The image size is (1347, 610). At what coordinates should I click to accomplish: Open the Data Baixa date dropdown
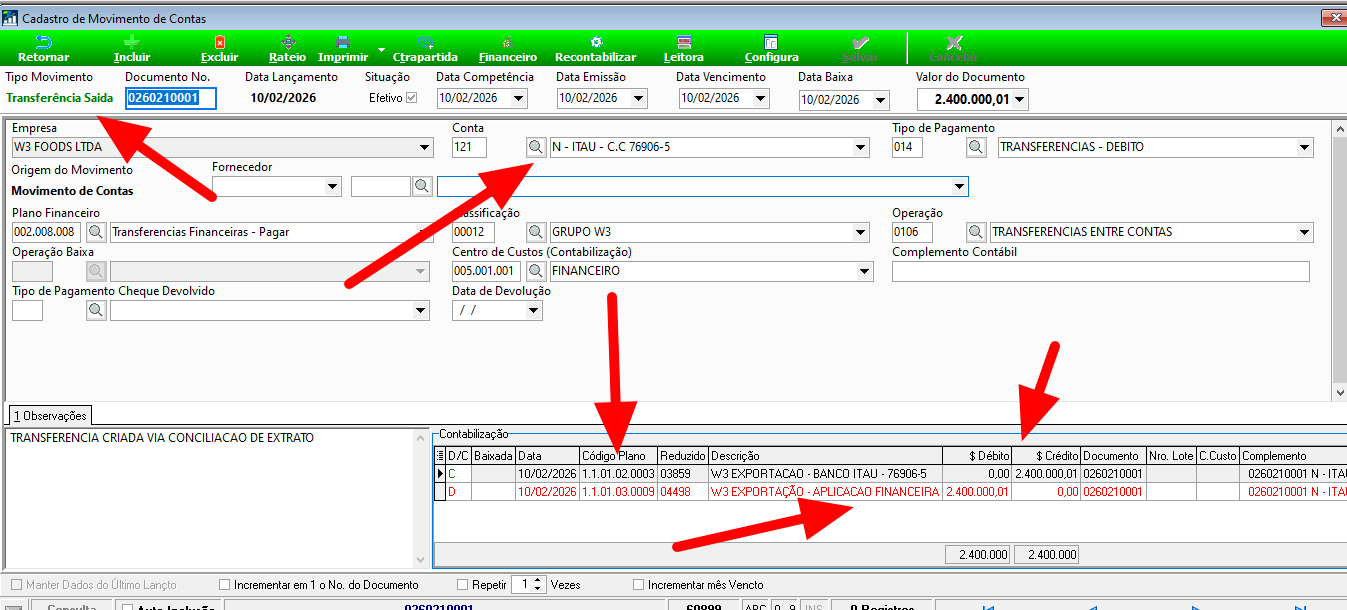[880, 99]
